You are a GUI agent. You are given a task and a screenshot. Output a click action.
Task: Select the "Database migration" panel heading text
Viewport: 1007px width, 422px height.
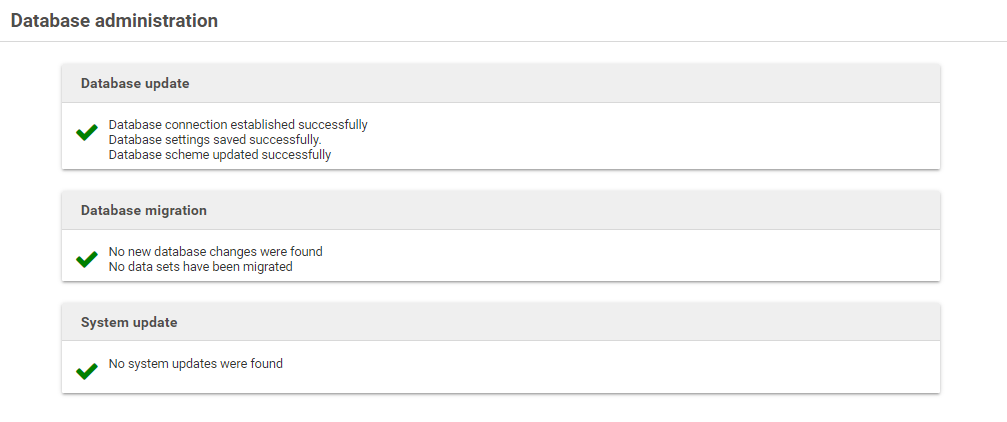(144, 211)
